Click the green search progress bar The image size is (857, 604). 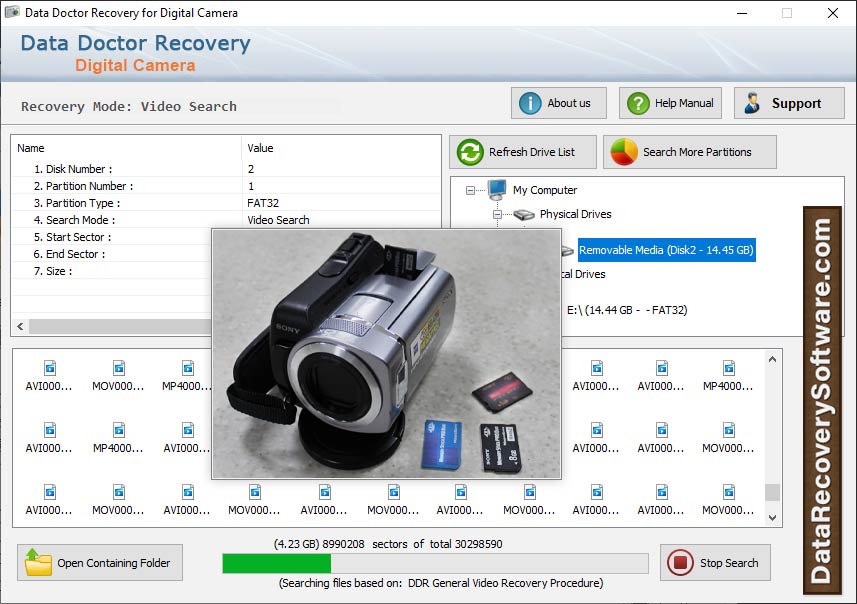[277, 562]
